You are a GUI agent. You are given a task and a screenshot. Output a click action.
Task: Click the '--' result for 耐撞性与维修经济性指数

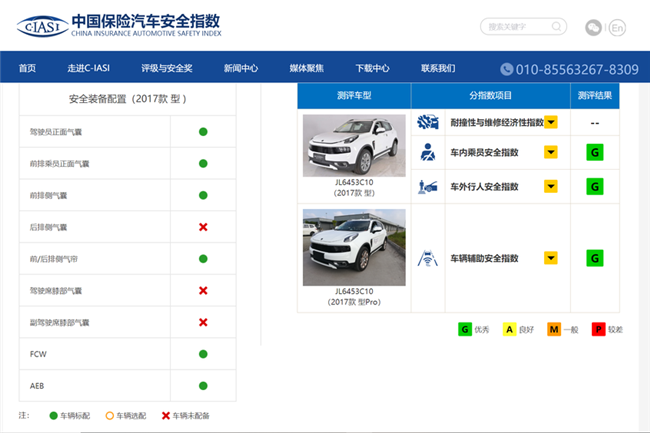coord(595,123)
